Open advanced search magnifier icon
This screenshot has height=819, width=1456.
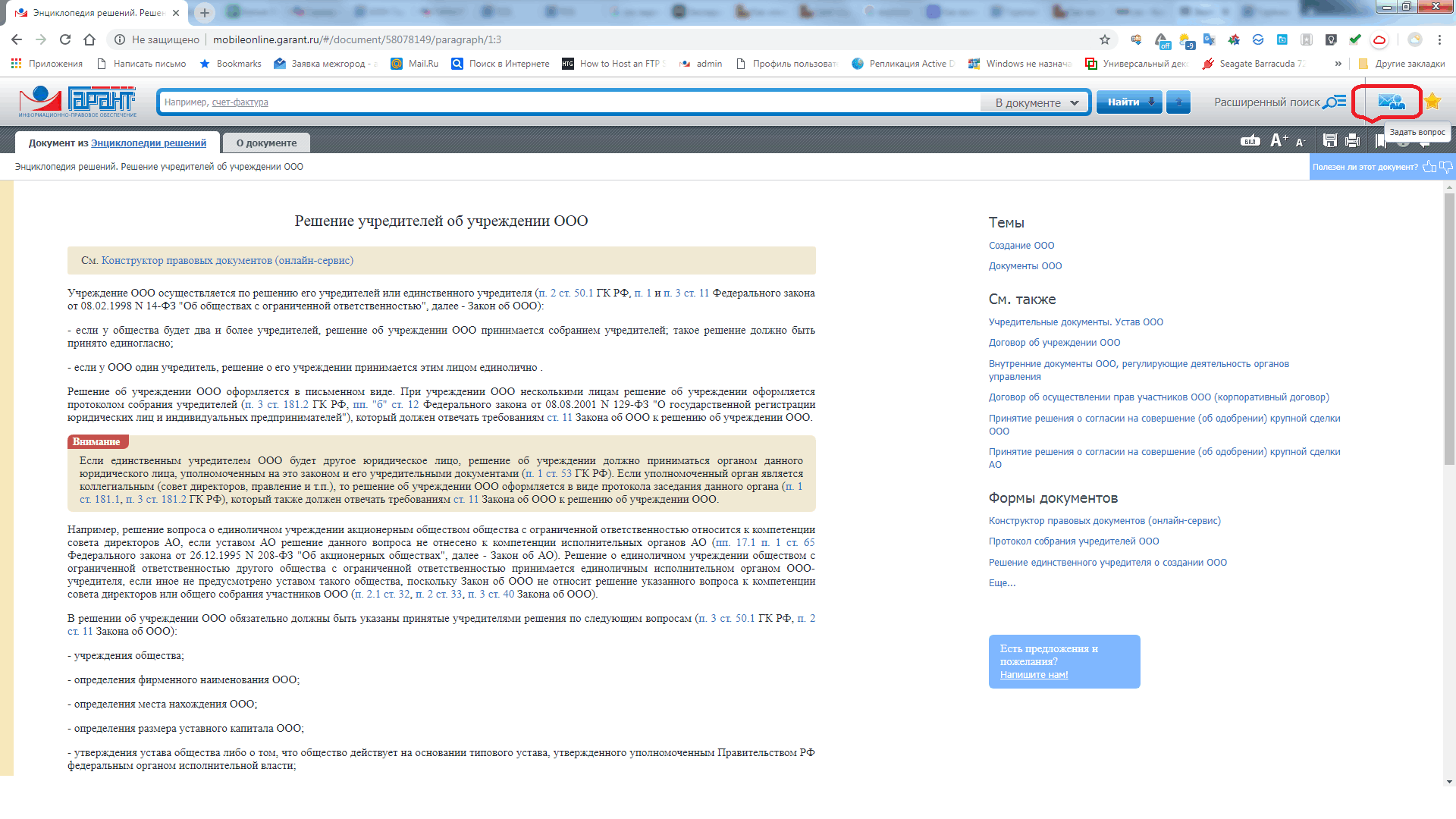(x=1335, y=102)
